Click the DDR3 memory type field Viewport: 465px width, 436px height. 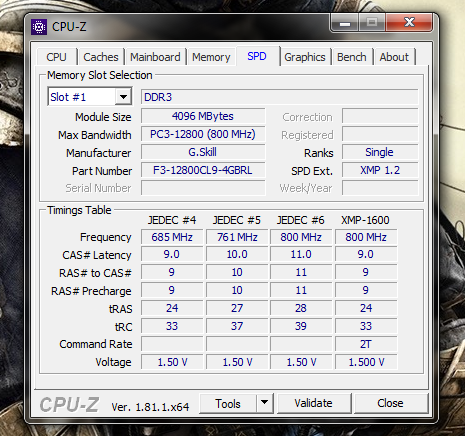click(279, 97)
